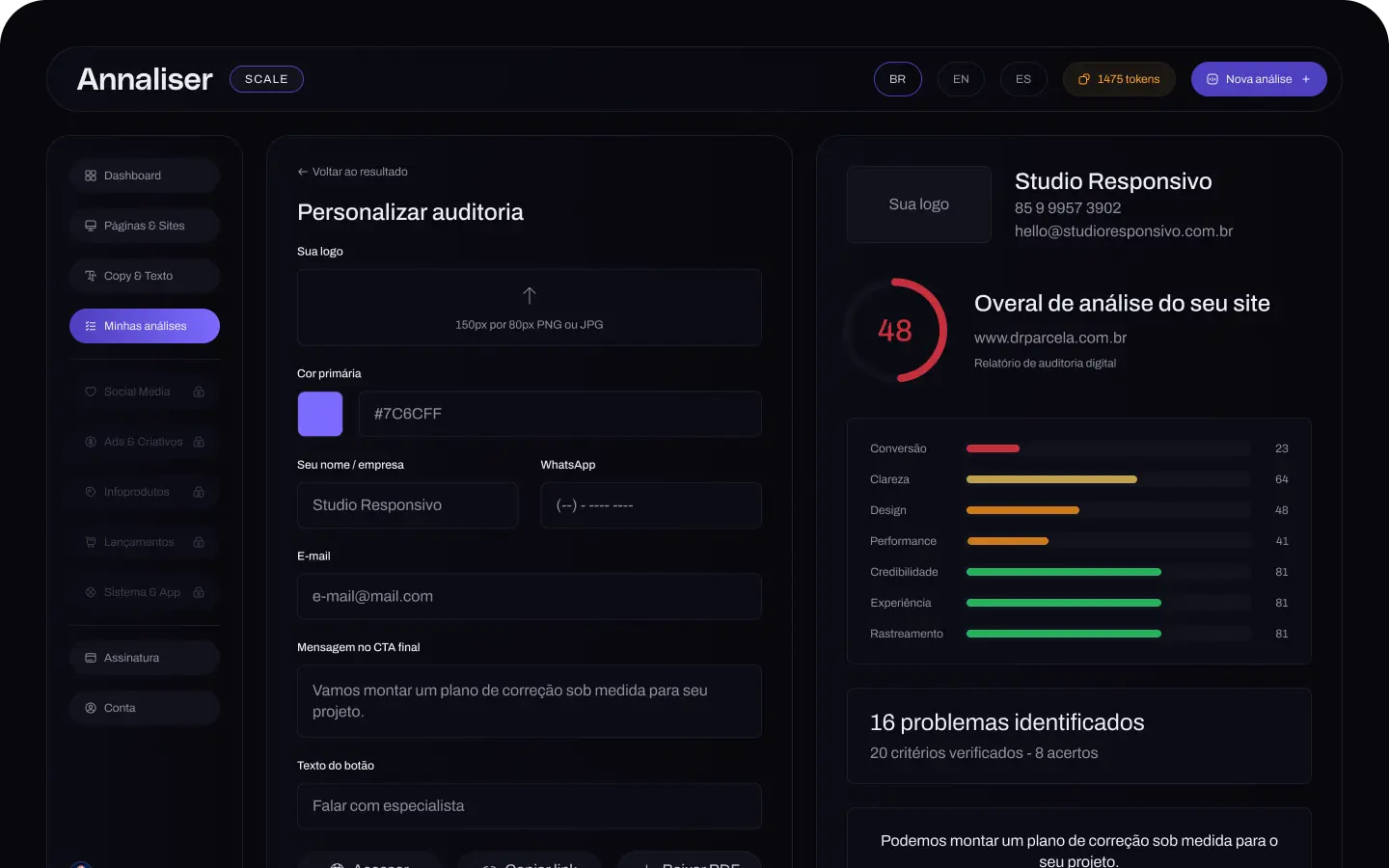Focus the WhatsApp number field
Image resolution: width=1389 pixels, height=868 pixels.
tap(651, 505)
